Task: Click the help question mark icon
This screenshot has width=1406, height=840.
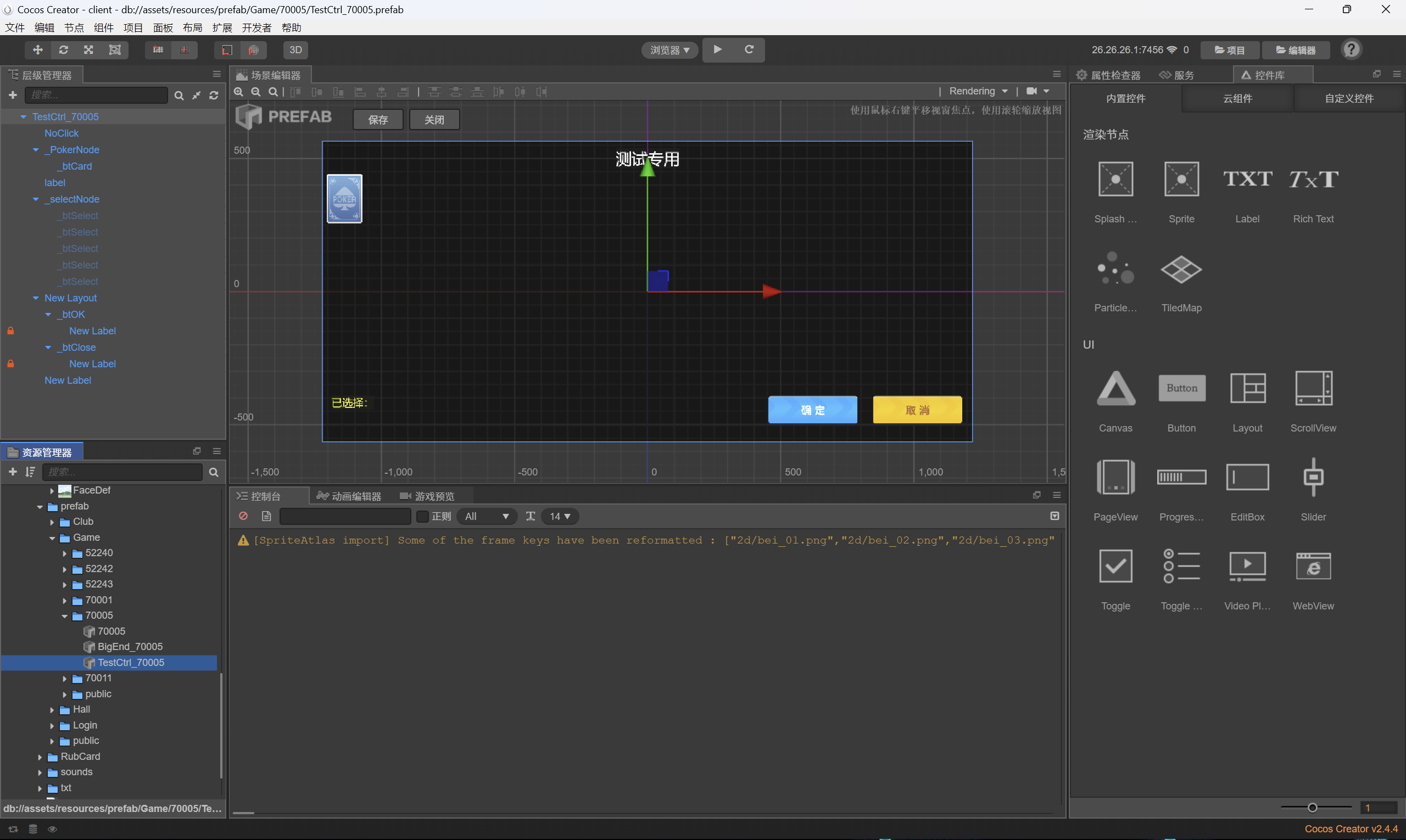Action: click(x=1351, y=50)
